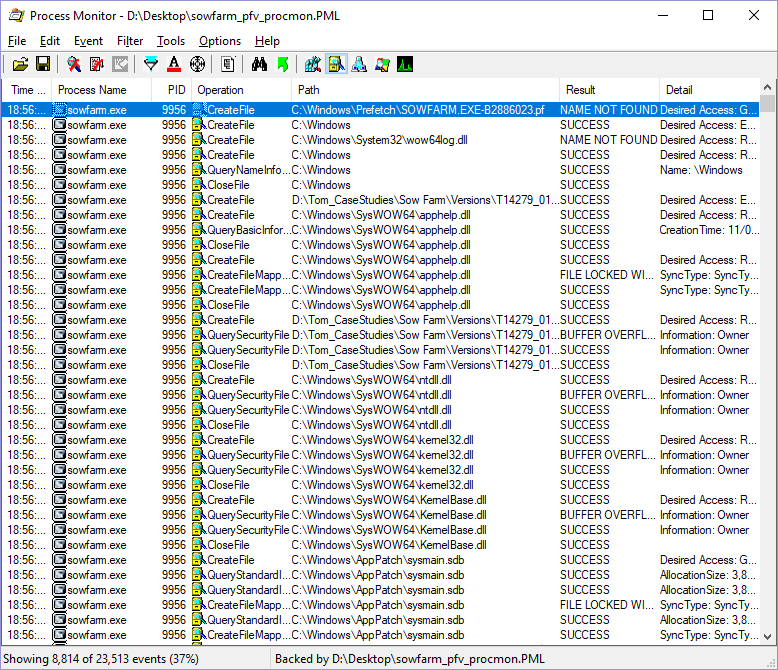This screenshot has height=670, width=778.
Task: Click FILE LOCKED WI... result on apphelp.dll row
Action: (607, 275)
